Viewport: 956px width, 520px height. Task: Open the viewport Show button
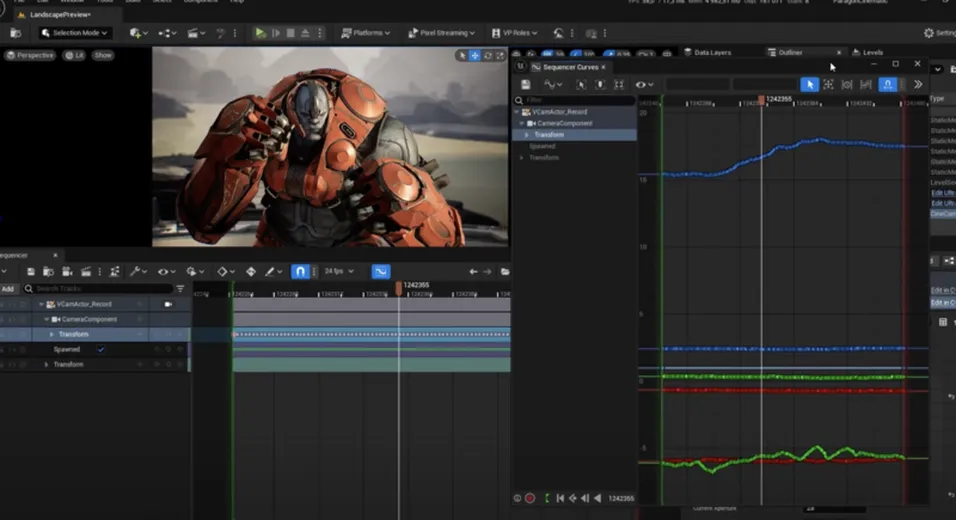(x=103, y=55)
